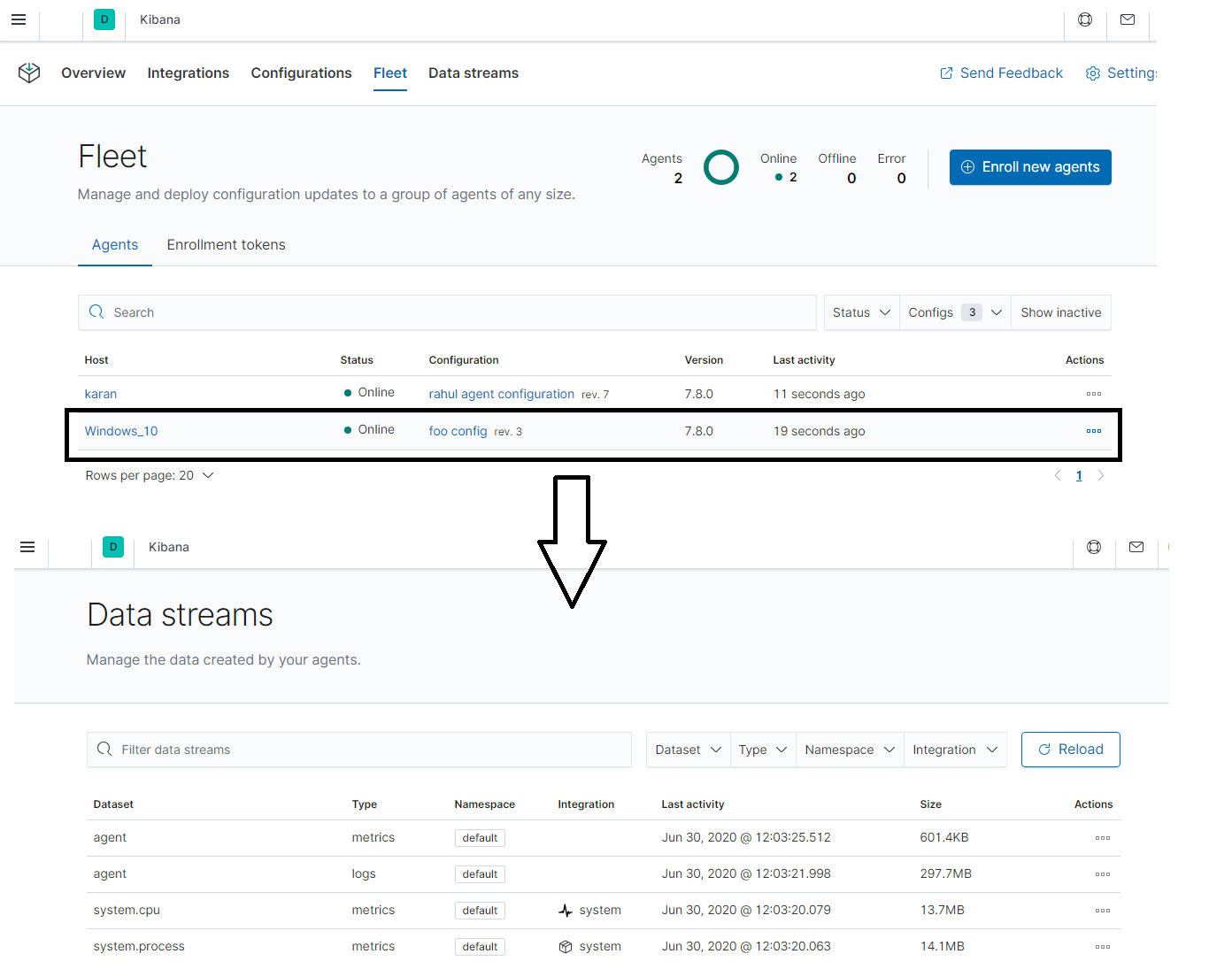Change Rows per page: 20 setting
The image size is (1232, 977).
[x=149, y=475]
